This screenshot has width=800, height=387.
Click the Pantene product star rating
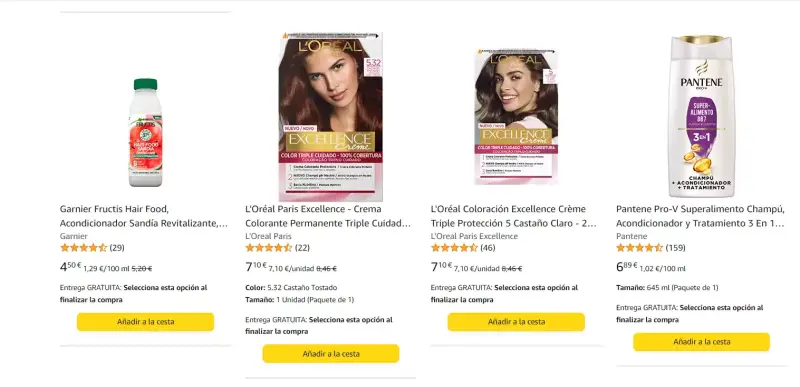[x=639, y=248]
